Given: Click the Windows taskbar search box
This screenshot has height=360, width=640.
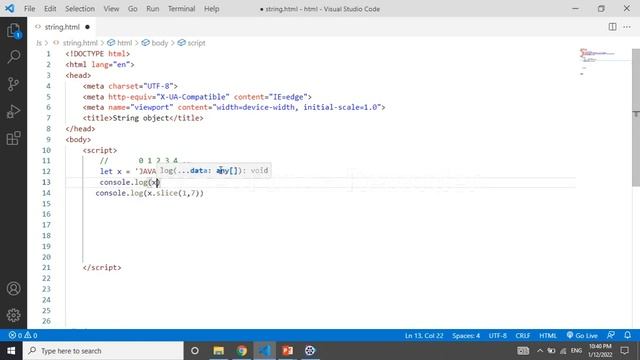Looking at the screenshot, I should [103, 351].
